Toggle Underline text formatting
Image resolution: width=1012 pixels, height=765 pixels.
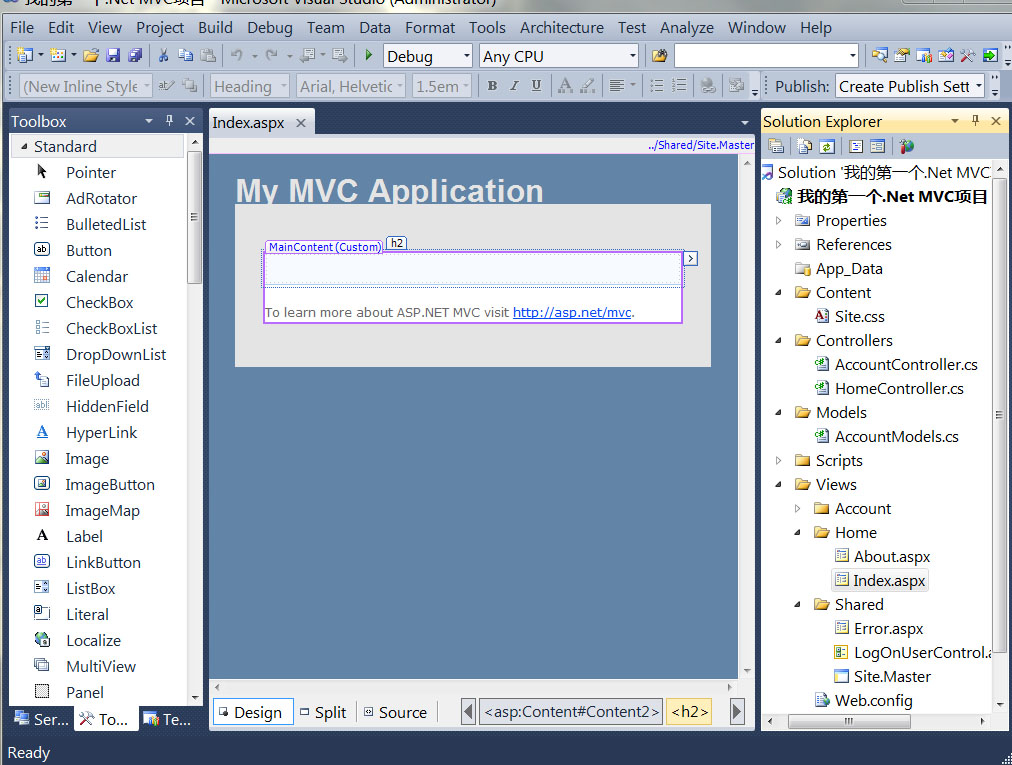(x=537, y=86)
